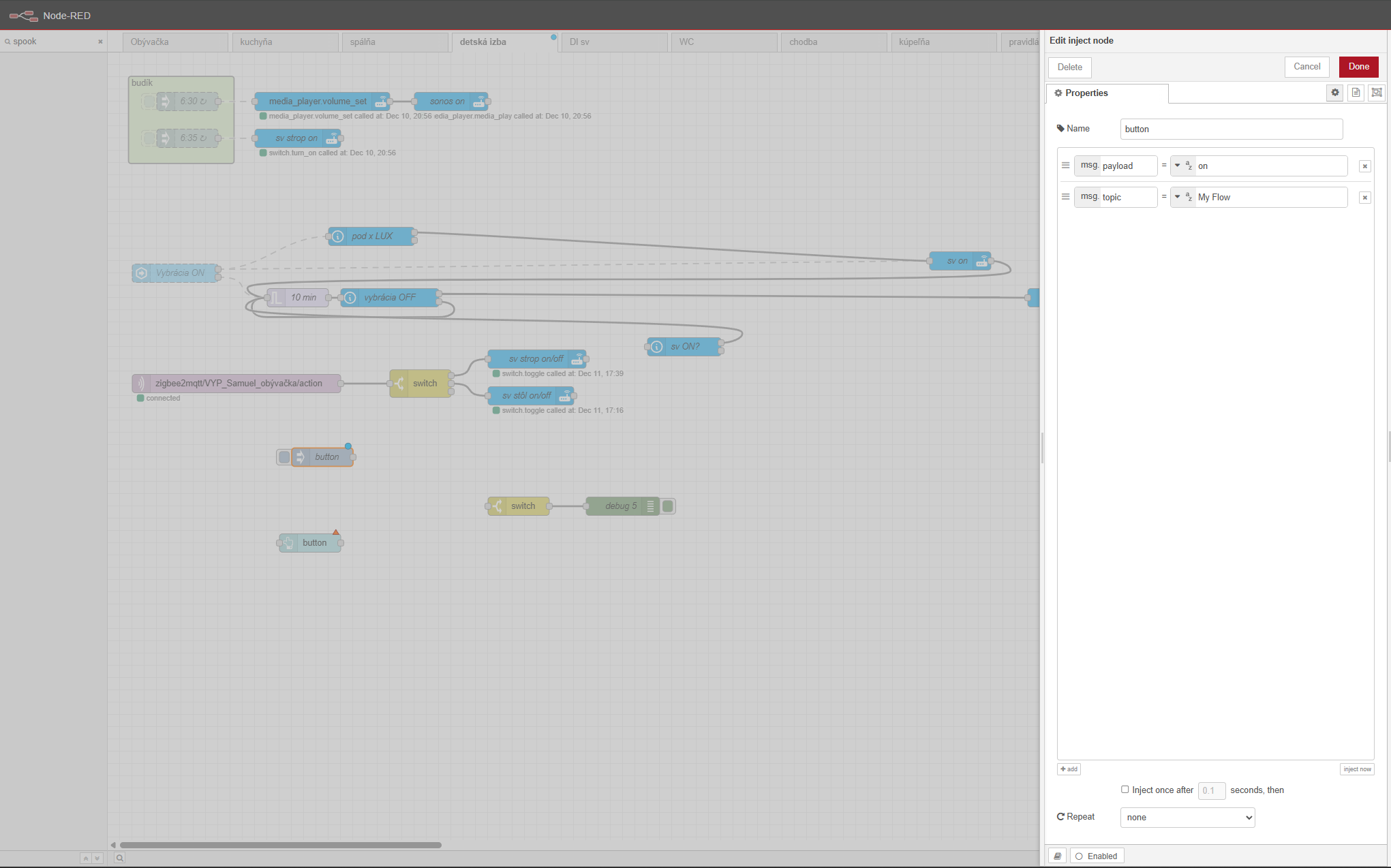Click the Done button

pyautogui.click(x=1358, y=67)
